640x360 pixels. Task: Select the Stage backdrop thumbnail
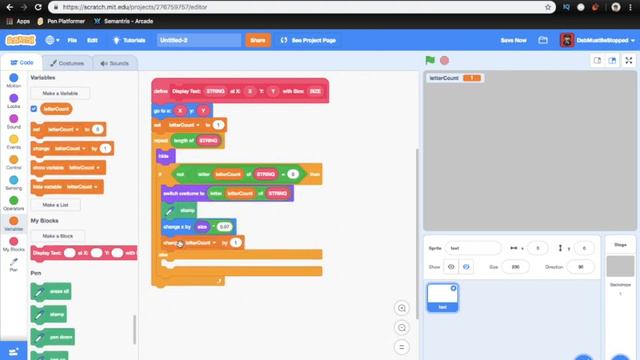point(620,267)
